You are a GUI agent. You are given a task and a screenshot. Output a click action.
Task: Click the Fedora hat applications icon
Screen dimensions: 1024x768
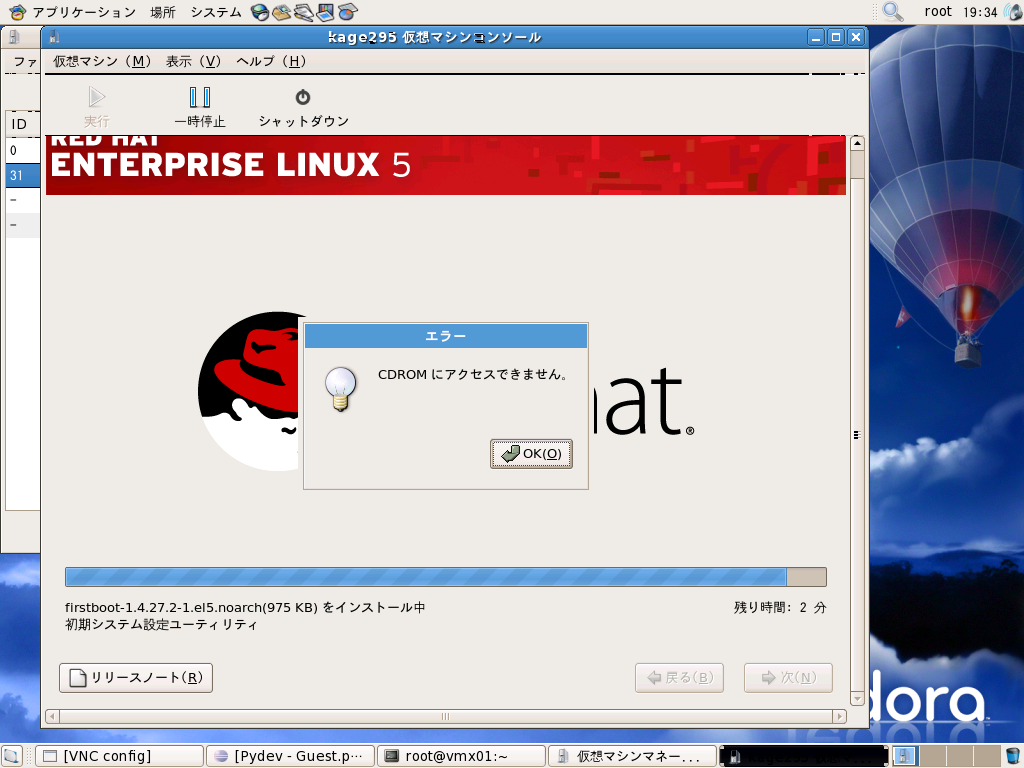coord(17,12)
